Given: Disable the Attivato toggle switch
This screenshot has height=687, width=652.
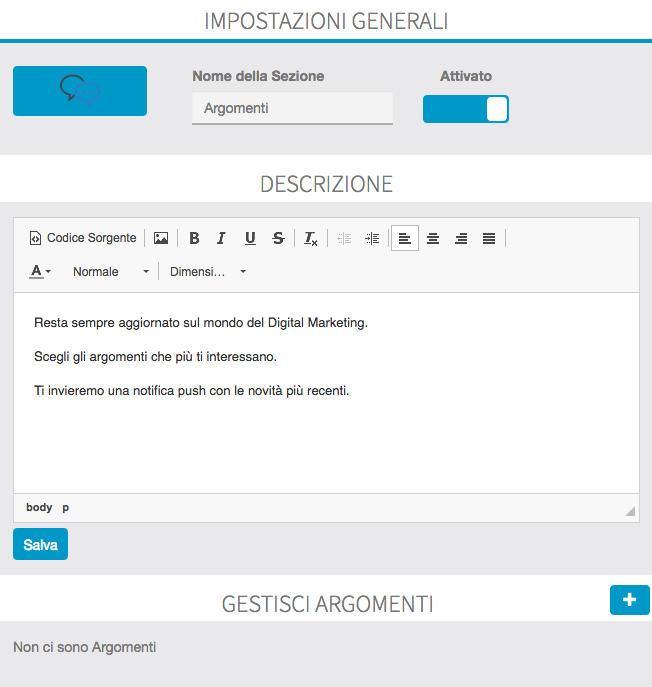Looking at the screenshot, I should 466,109.
